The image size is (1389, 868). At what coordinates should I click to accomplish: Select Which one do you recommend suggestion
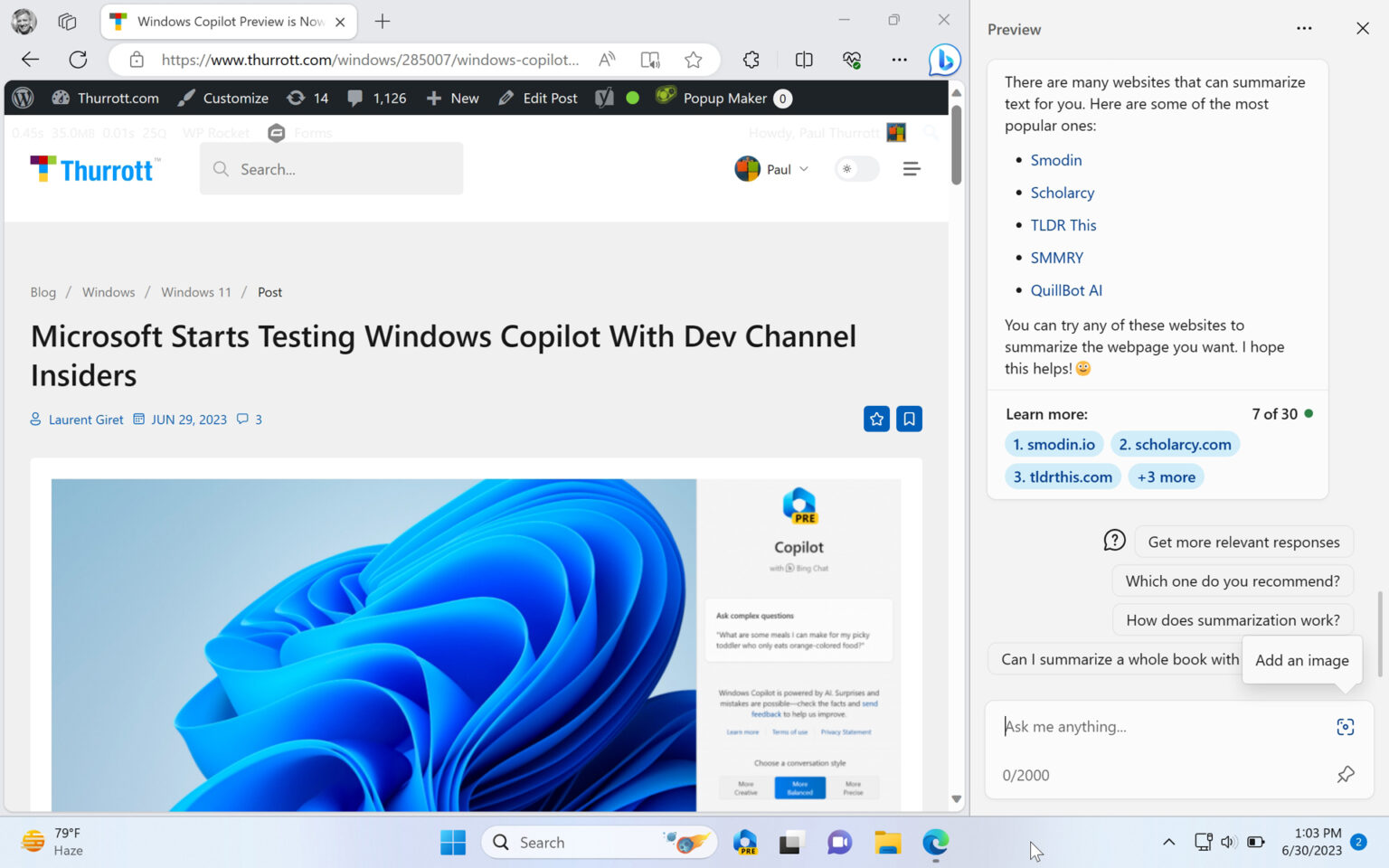point(1233,580)
